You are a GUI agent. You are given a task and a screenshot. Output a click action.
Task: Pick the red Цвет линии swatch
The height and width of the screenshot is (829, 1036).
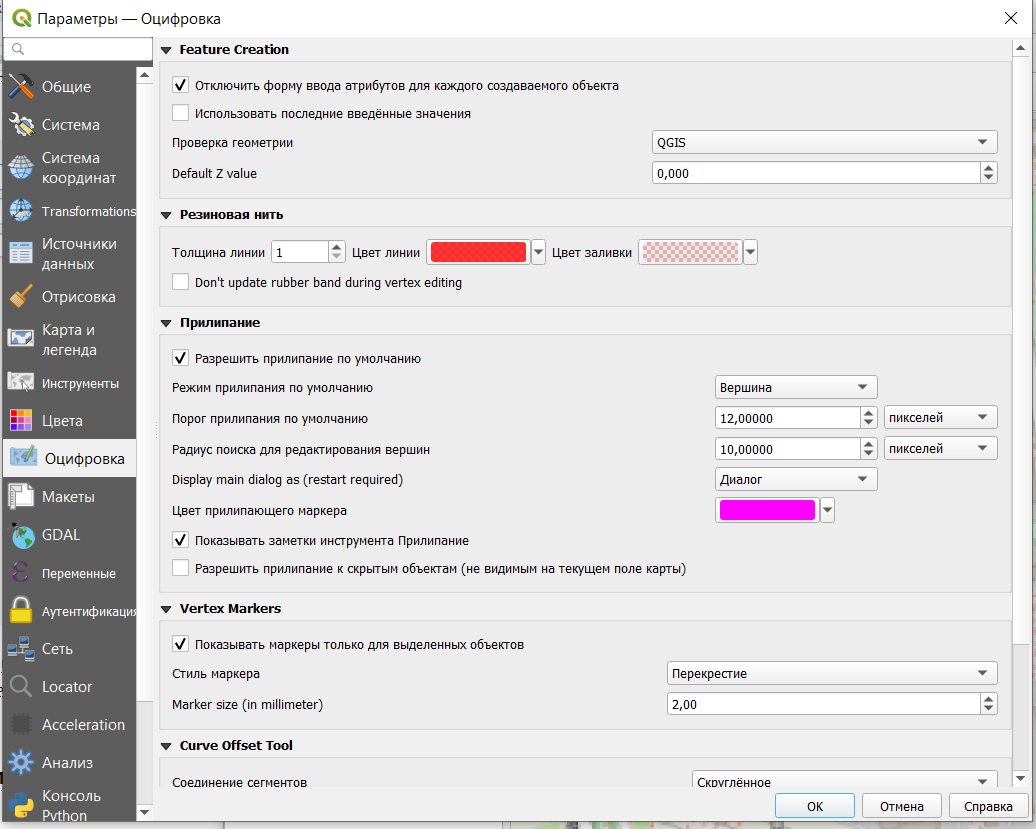478,252
